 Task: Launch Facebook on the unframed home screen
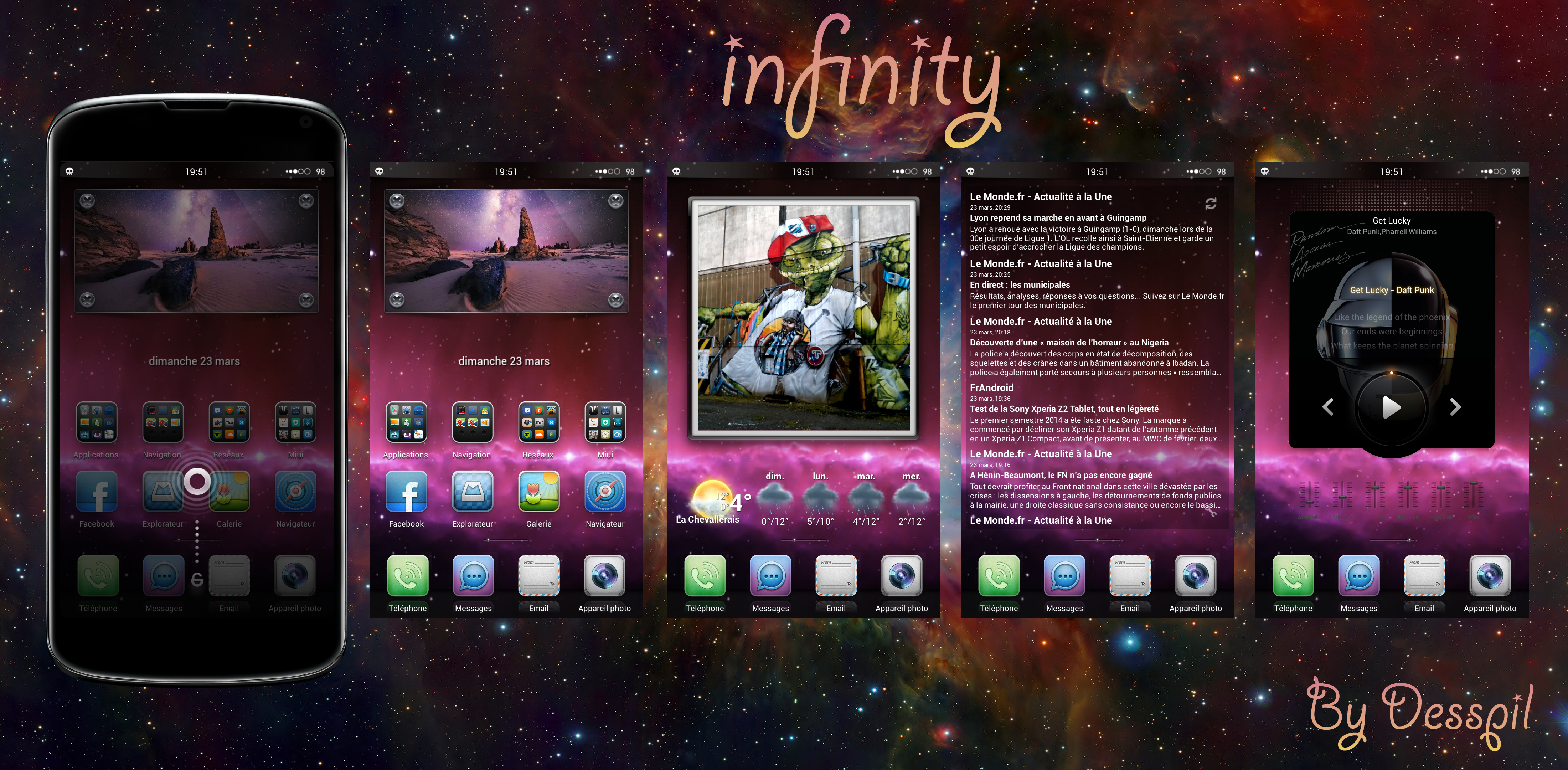pyautogui.click(x=406, y=491)
